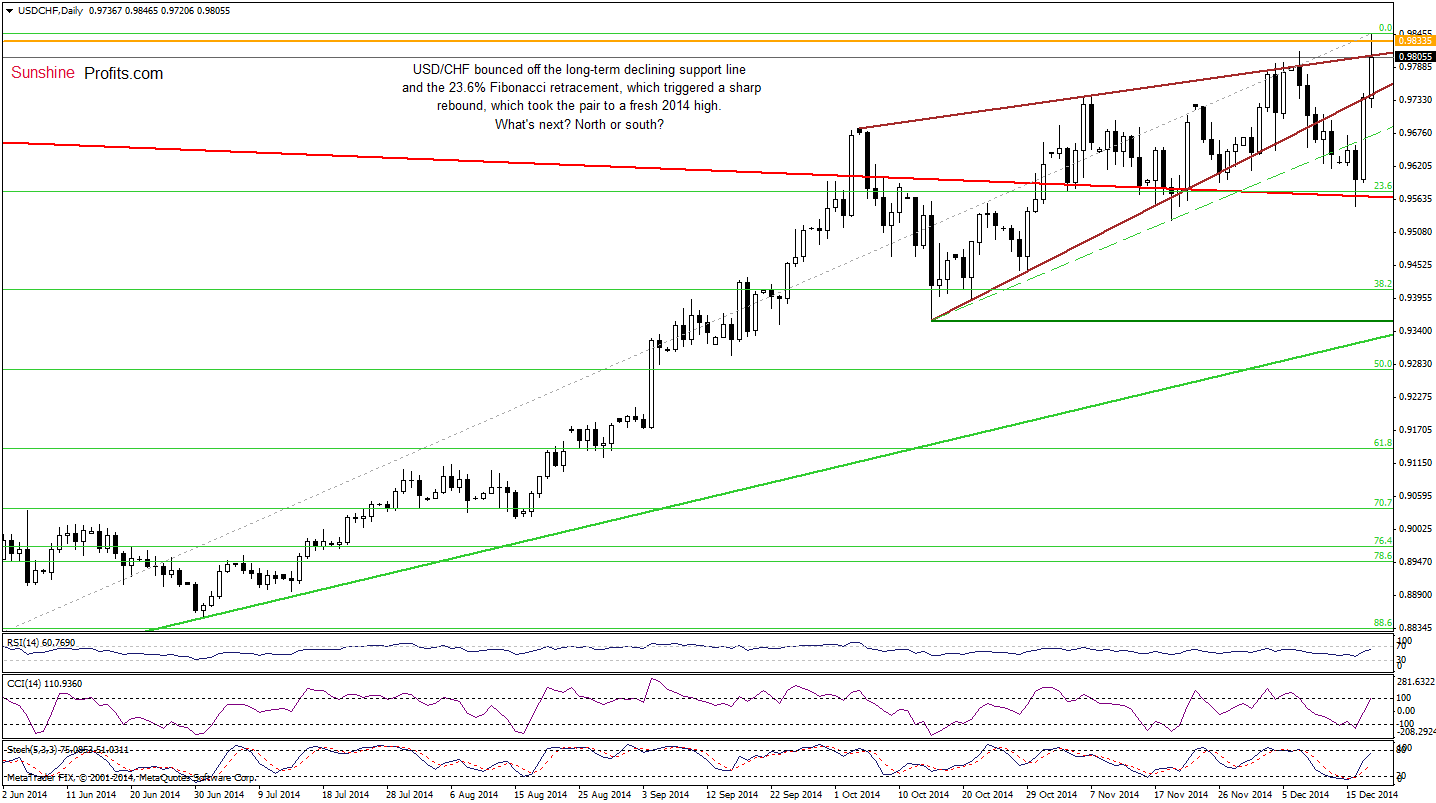Click the 0.93400 price axis label
The height and width of the screenshot is (803, 1436).
click(x=1414, y=331)
